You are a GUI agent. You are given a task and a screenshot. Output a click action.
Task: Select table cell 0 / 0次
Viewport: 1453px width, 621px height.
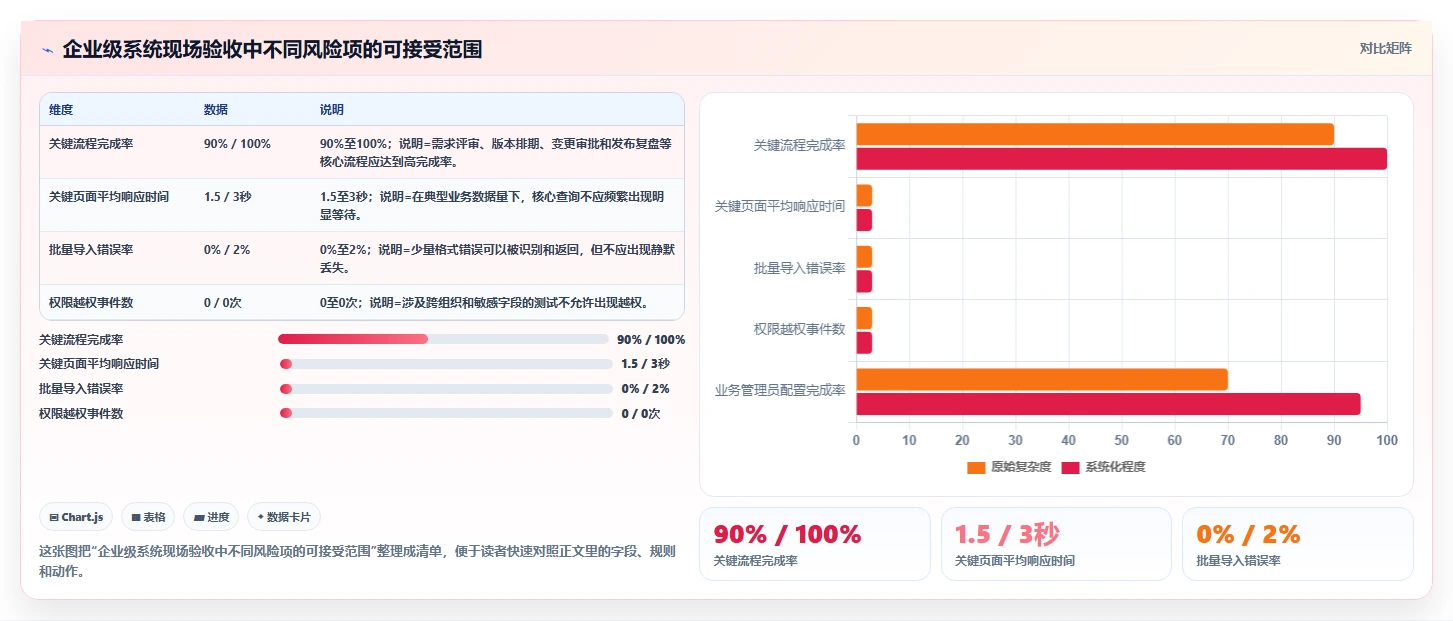(224, 303)
